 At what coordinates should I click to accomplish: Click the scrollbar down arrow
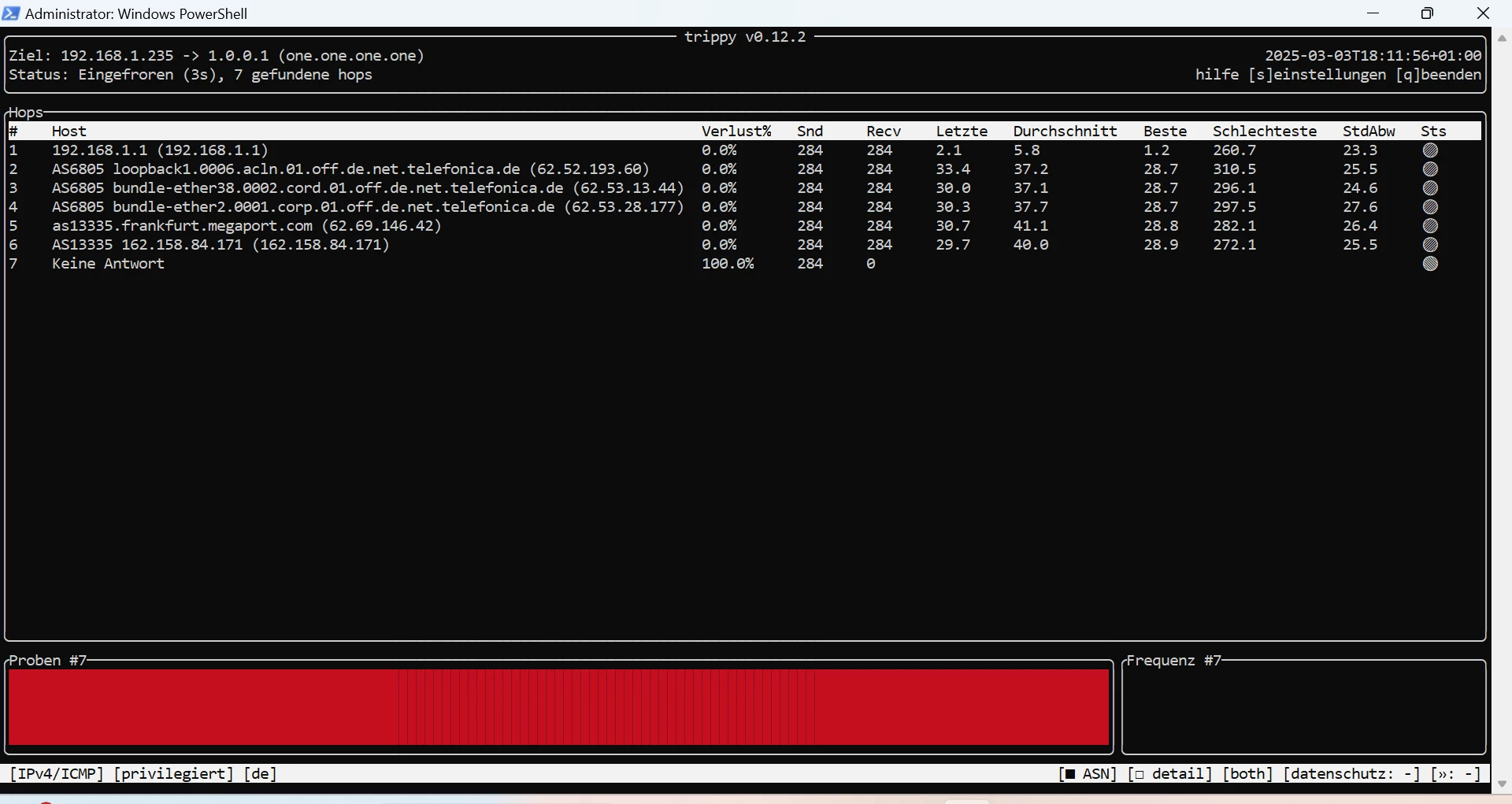pos(1503,784)
